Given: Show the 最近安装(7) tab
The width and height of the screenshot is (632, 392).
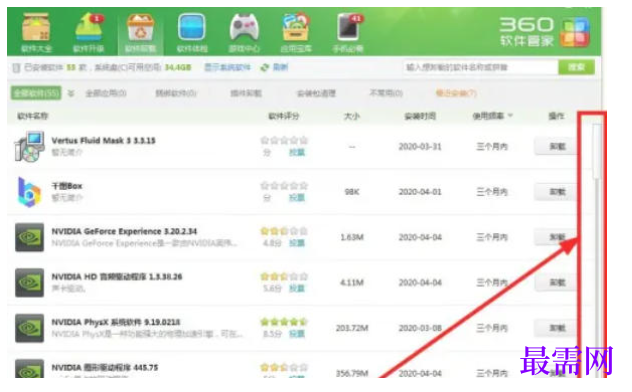Looking at the screenshot, I should click(456, 93).
